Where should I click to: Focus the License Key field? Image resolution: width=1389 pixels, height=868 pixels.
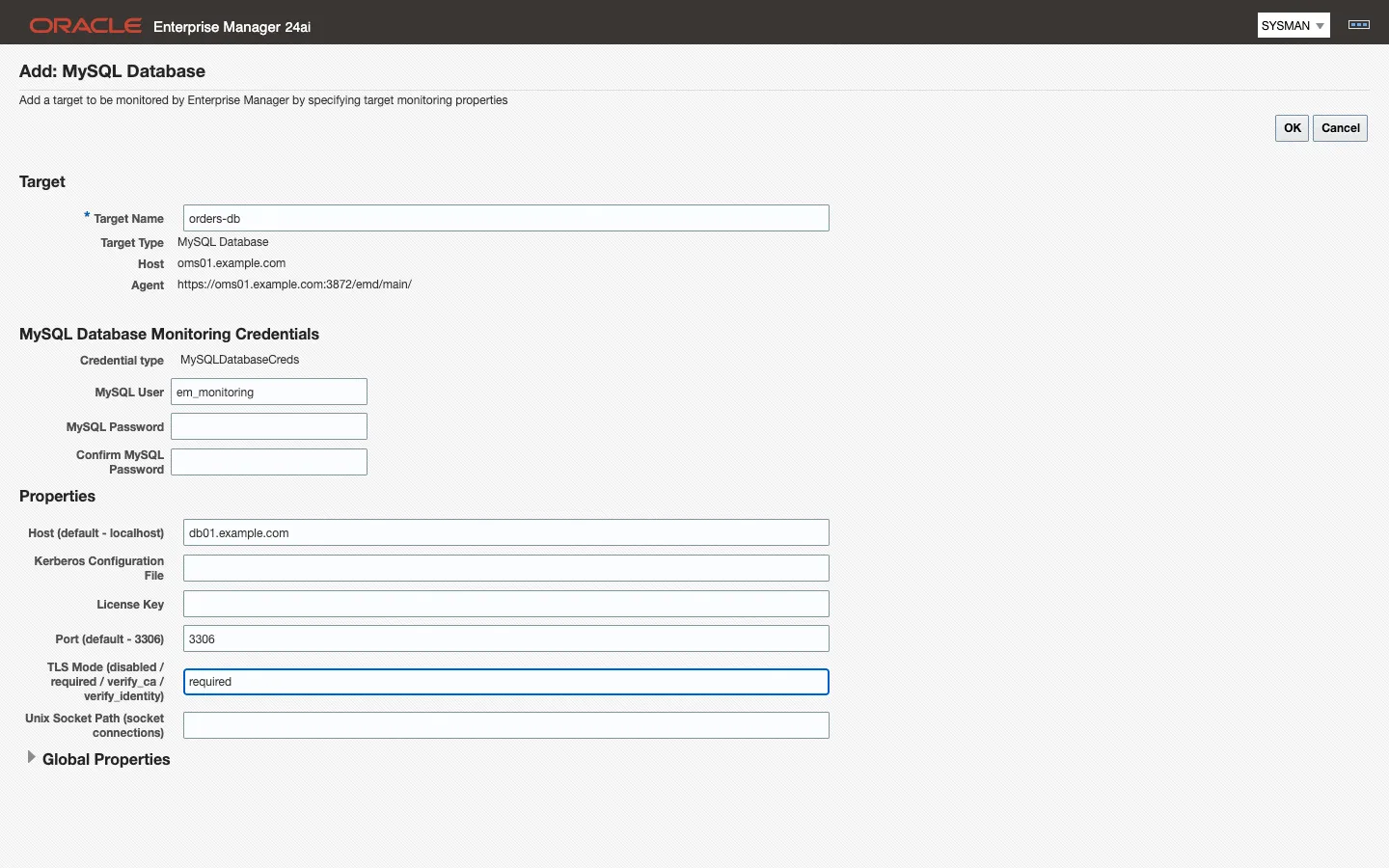tap(506, 604)
